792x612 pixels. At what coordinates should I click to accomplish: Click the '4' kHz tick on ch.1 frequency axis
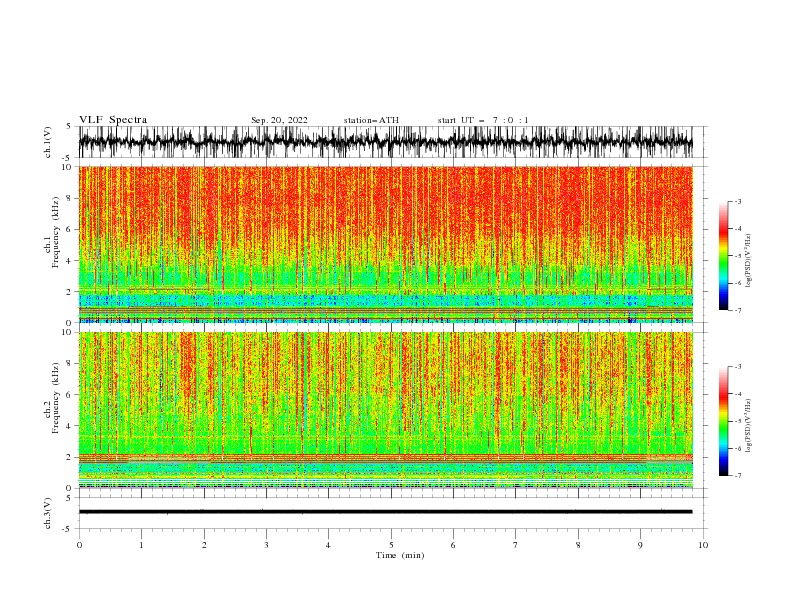point(70,261)
